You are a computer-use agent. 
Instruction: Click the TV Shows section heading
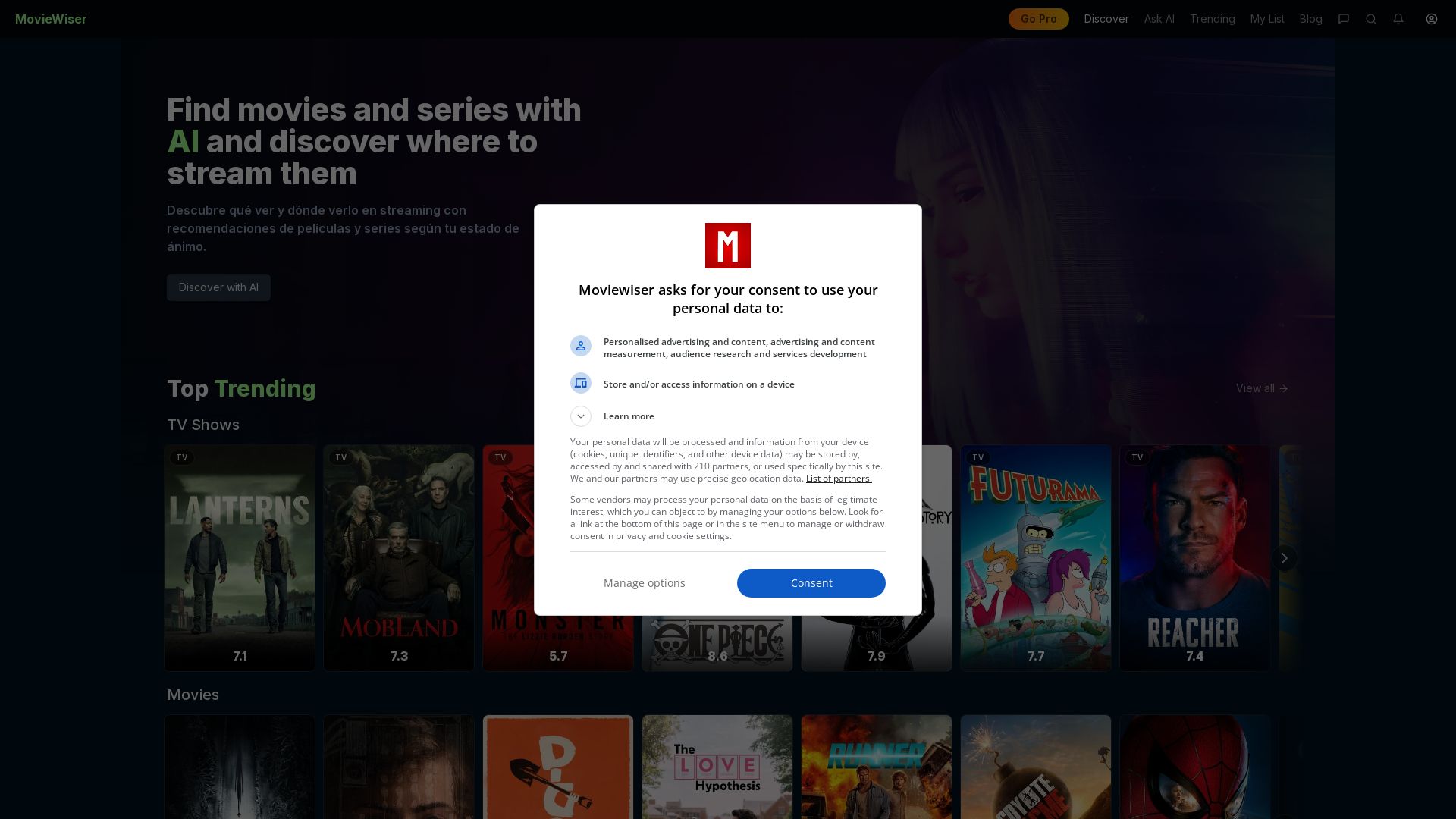coord(203,425)
